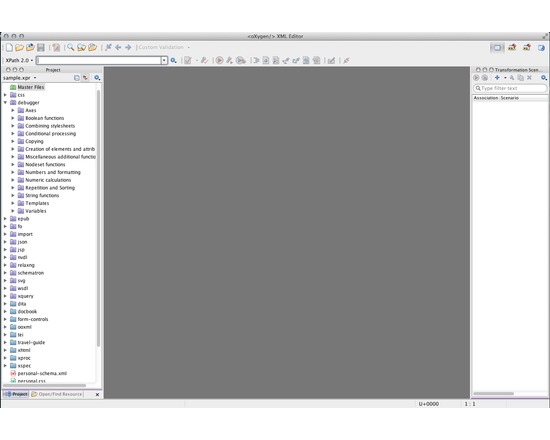The width and height of the screenshot is (550, 440).
Task: Click the Find in Files icon
Action: 81,47
